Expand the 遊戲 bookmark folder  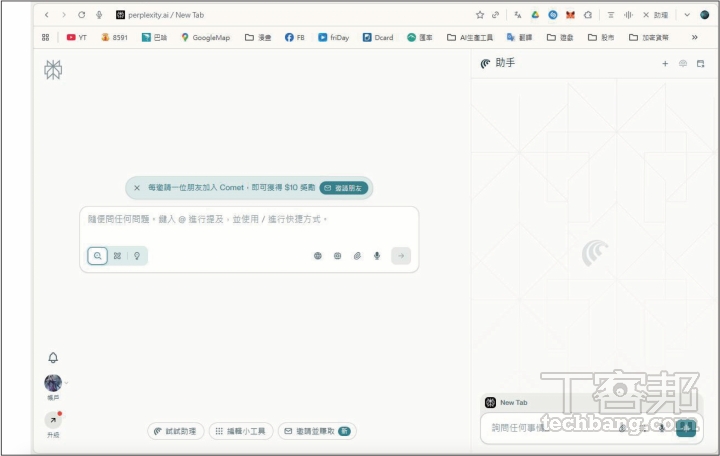point(560,37)
